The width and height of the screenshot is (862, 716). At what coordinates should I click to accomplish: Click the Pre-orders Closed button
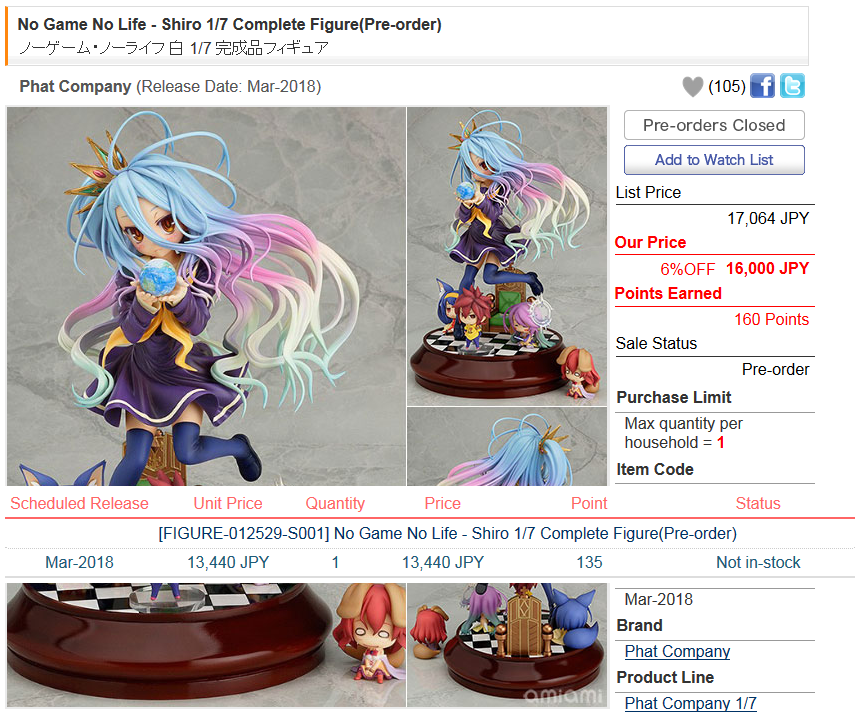pyautogui.click(x=714, y=125)
